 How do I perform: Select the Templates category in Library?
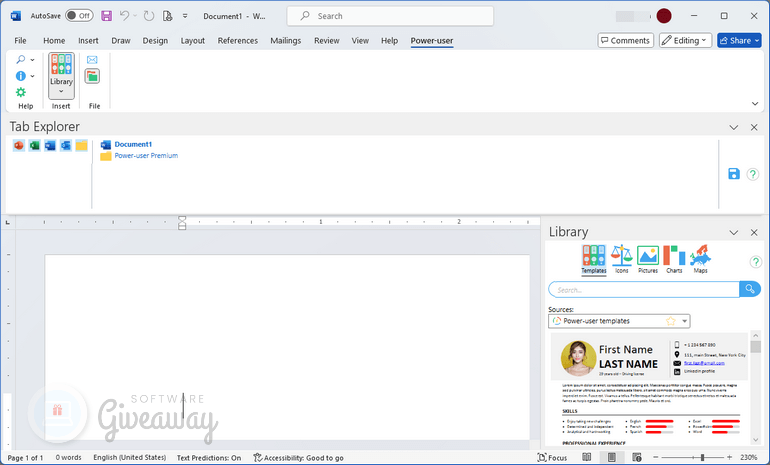click(594, 260)
